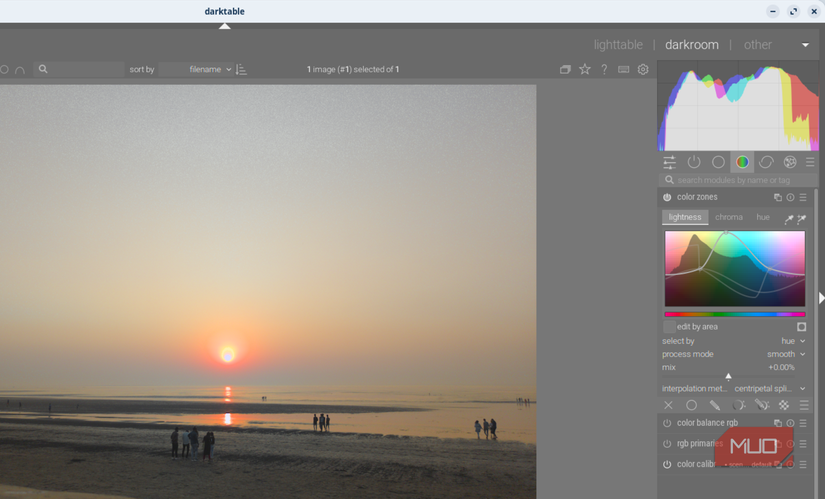Reset color balance rgb module
Viewport: 825px width, 499px height.
click(x=790, y=423)
